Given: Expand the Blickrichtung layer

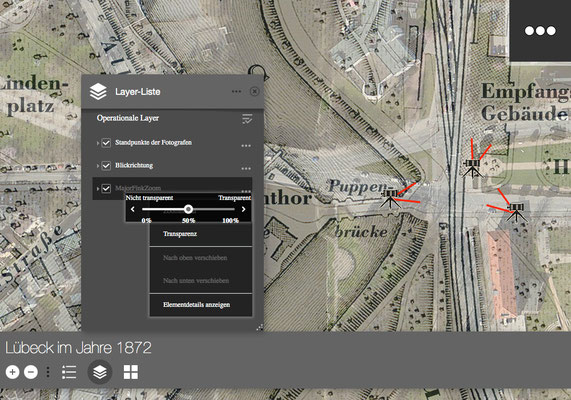Looking at the screenshot, I should click(98, 166).
